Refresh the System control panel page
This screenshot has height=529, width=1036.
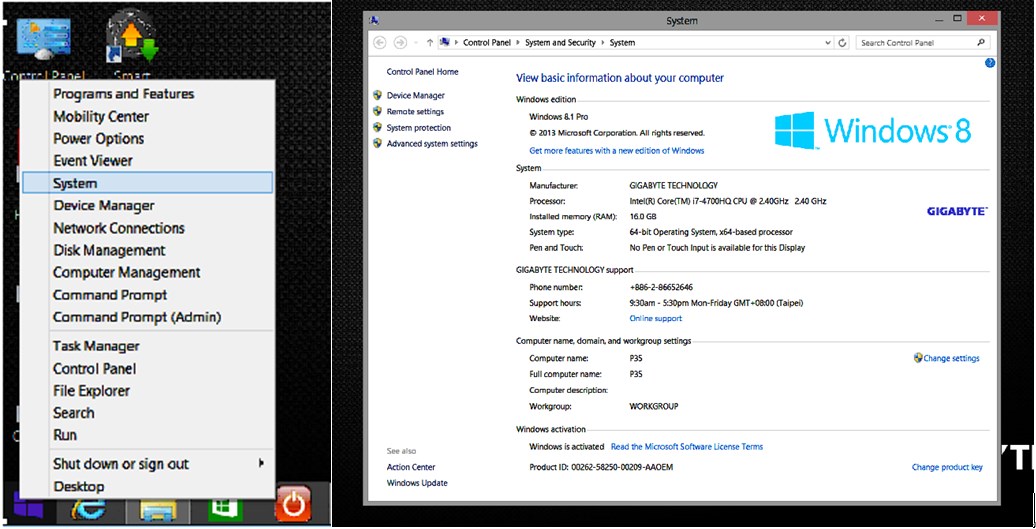pyautogui.click(x=843, y=43)
